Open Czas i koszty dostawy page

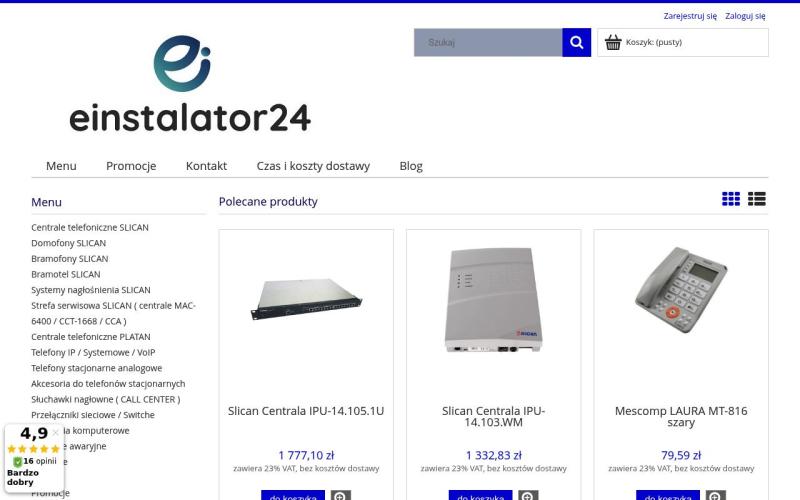coord(313,166)
